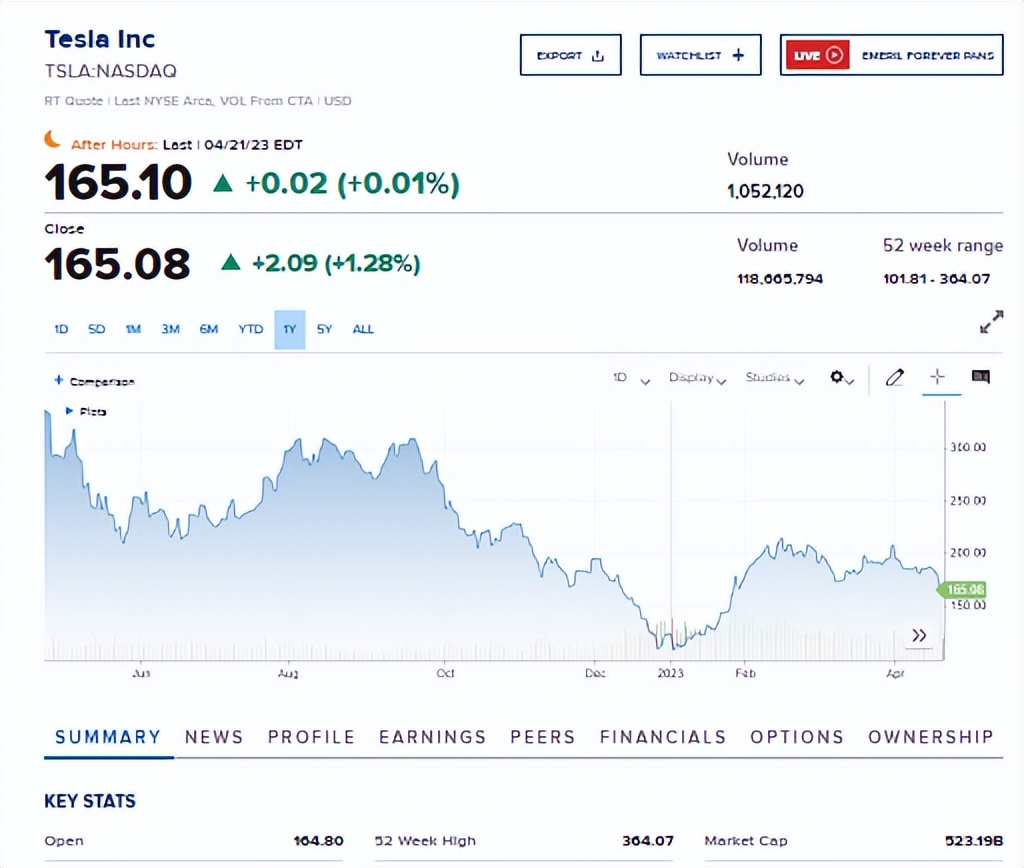The image size is (1024, 868).
Task: Open the Display dropdown
Action: pyautogui.click(x=697, y=378)
